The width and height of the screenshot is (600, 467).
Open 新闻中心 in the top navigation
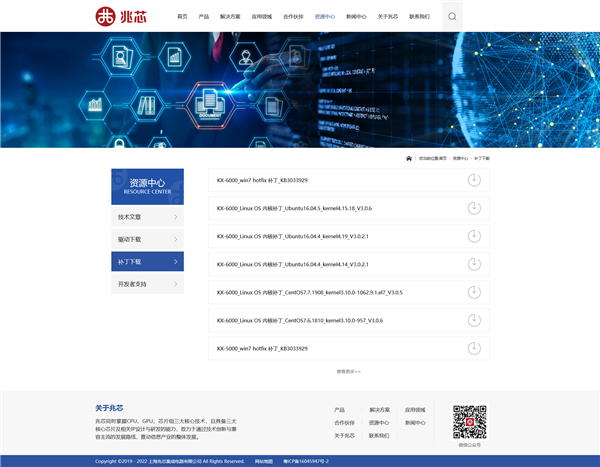(x=356, y=16)
